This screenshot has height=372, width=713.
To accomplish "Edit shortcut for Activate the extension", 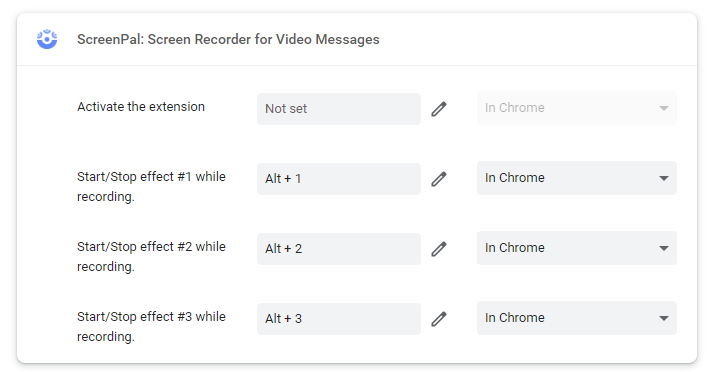I will pos(439,109).
